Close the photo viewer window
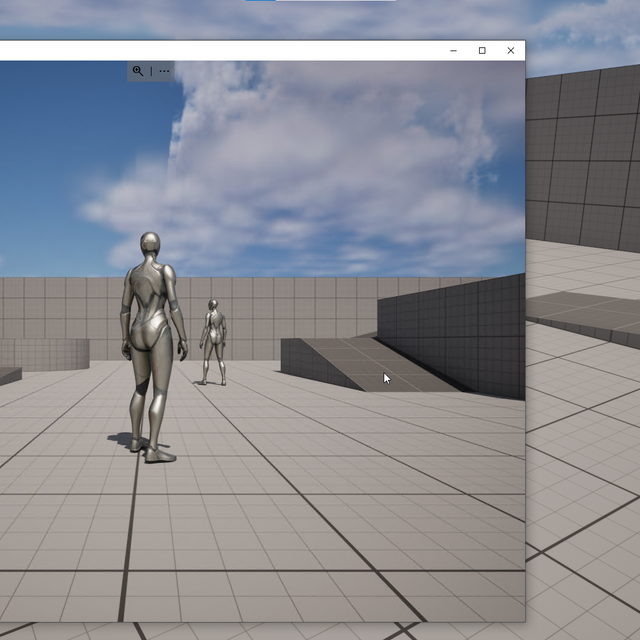 511,51
